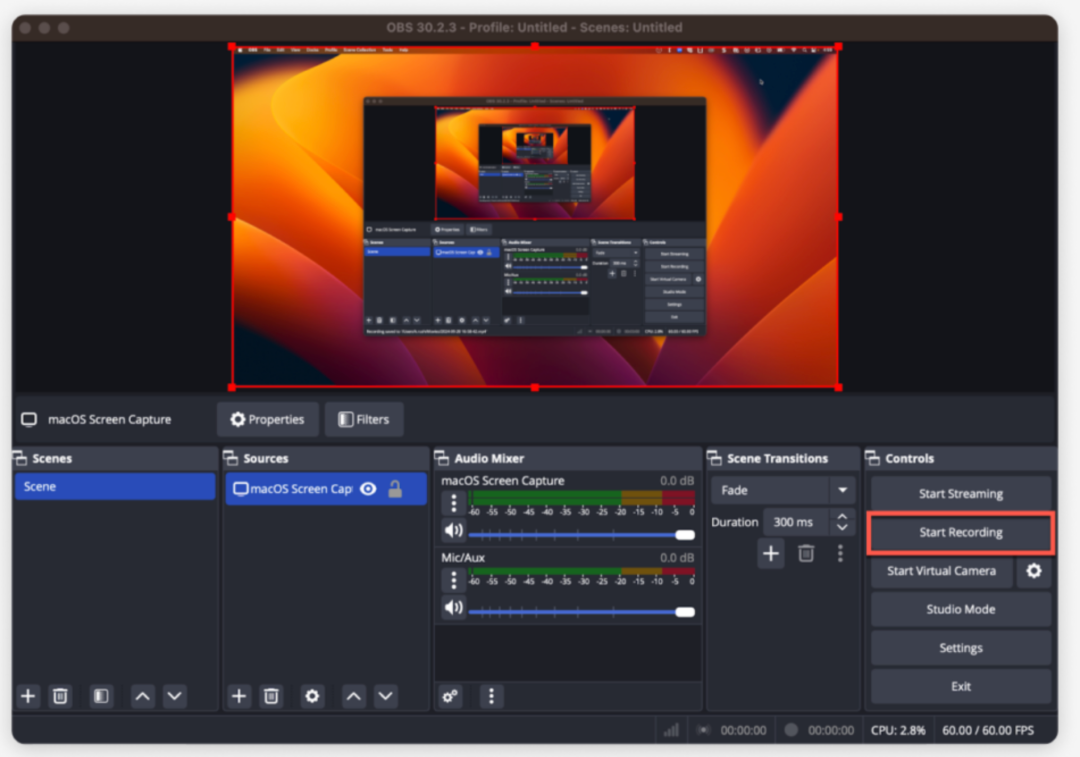Screen dimensions: 1080x757
Task: Click the Audio Mixer panel dock icon
Action: click(442, 458)
